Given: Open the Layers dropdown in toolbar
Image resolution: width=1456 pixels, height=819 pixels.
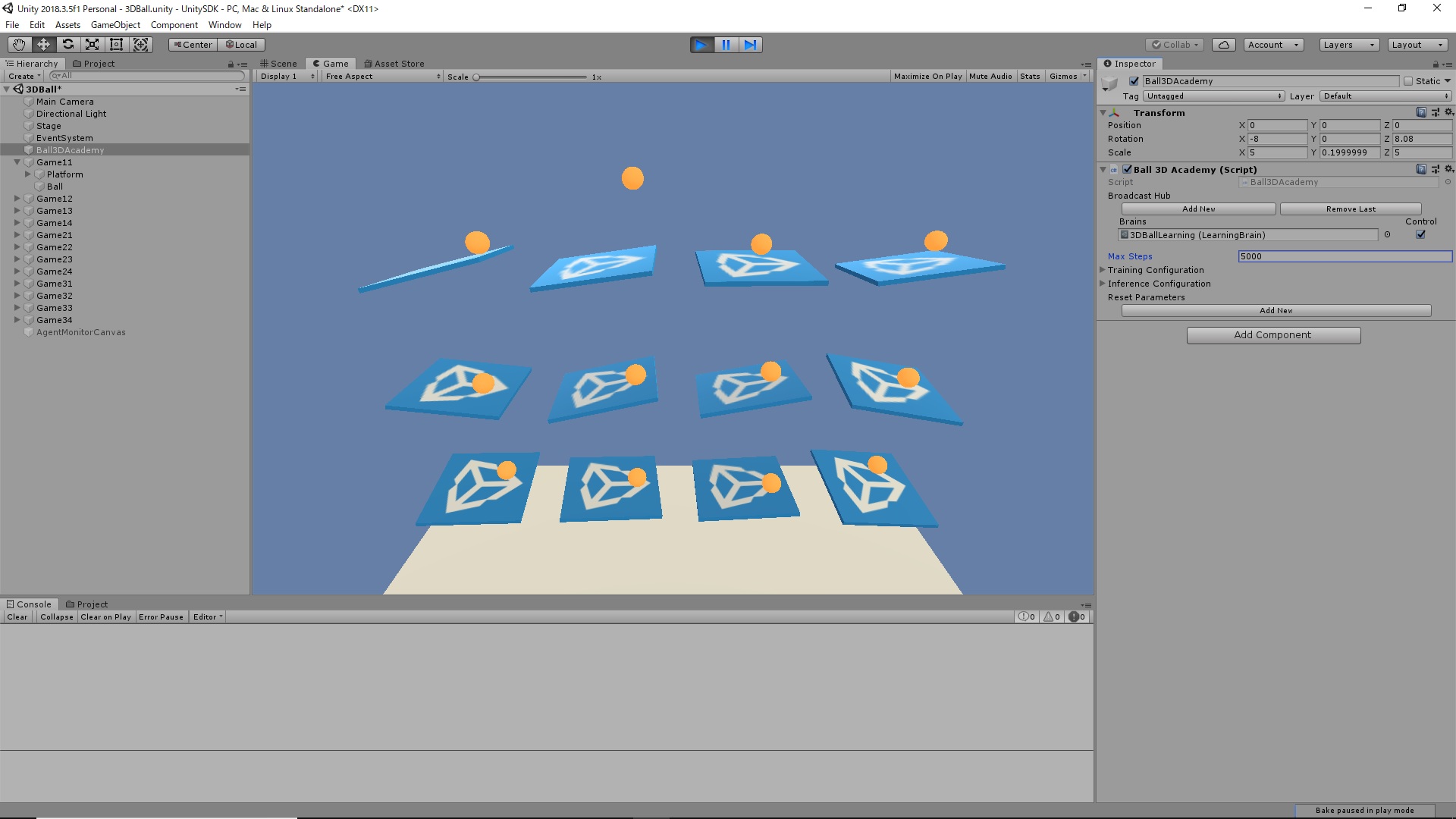Looking at the screenshot, I should [x=1349, y=45].
